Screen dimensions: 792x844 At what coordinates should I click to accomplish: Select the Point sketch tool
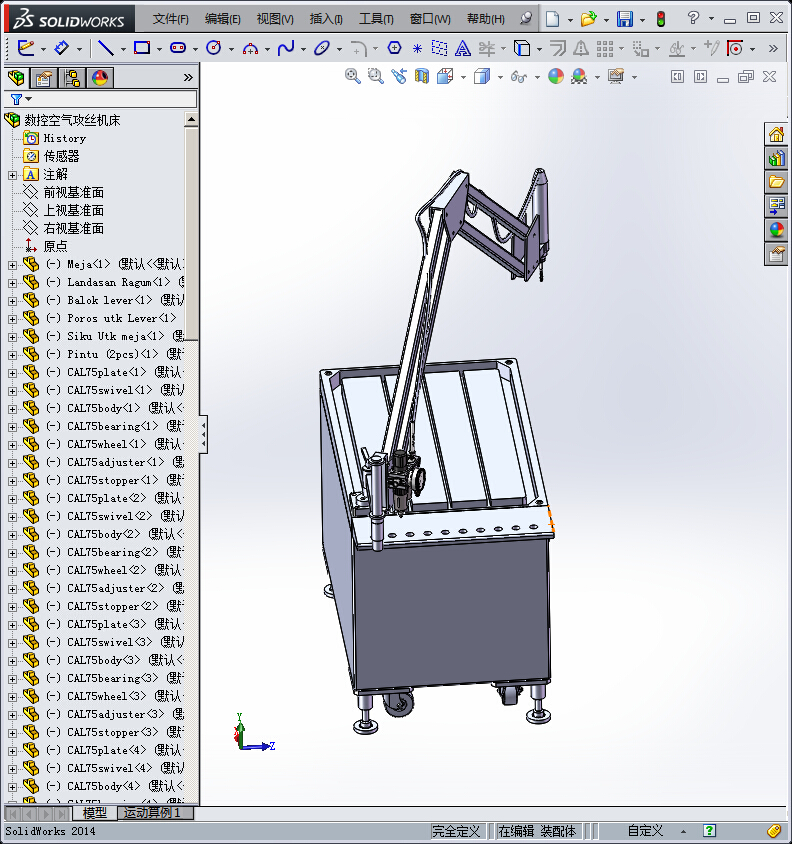417,49
